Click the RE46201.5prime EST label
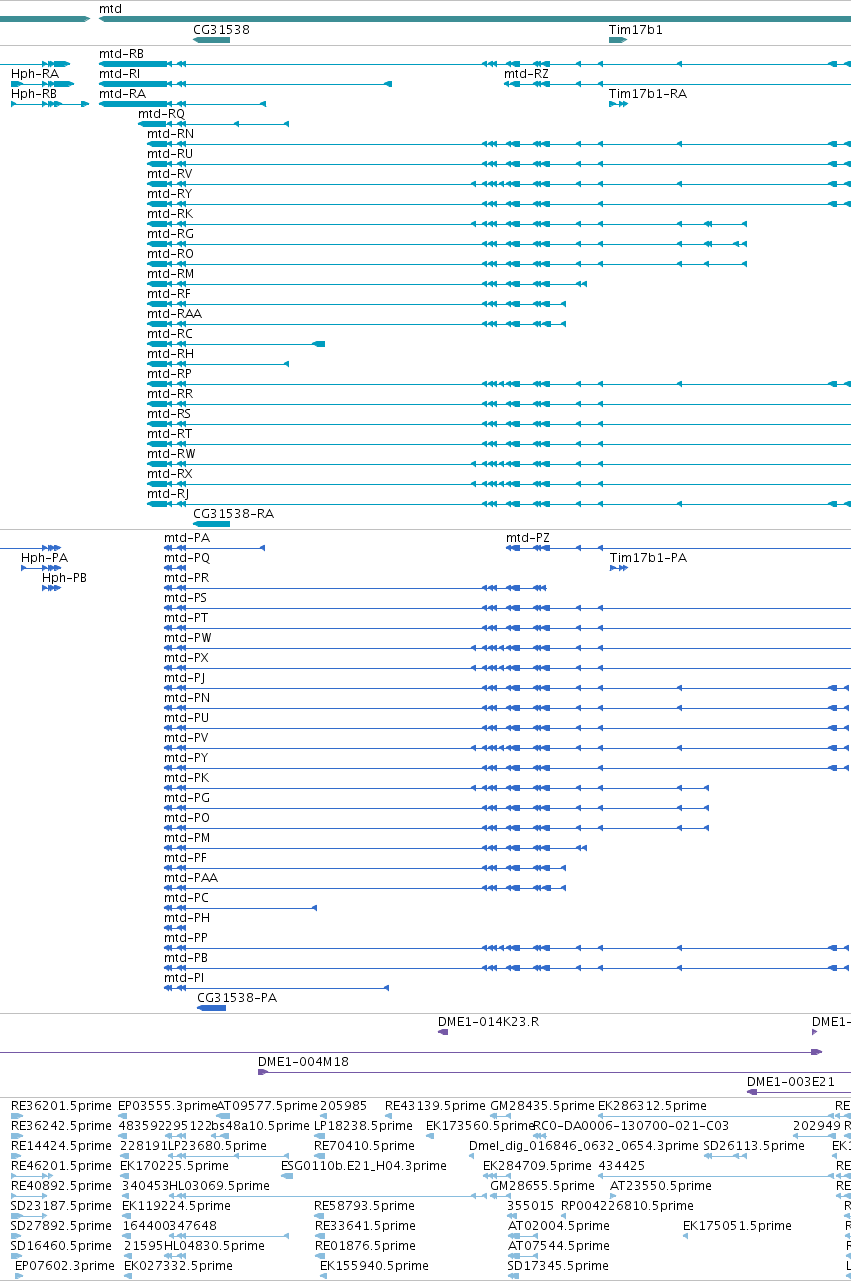Viewport: 851px width, 1281px height. [x=62, y=1165]
